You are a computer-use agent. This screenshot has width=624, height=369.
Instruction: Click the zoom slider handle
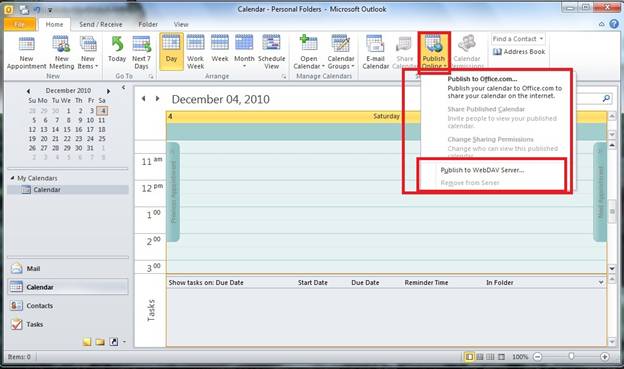click(x=571, y=356)
